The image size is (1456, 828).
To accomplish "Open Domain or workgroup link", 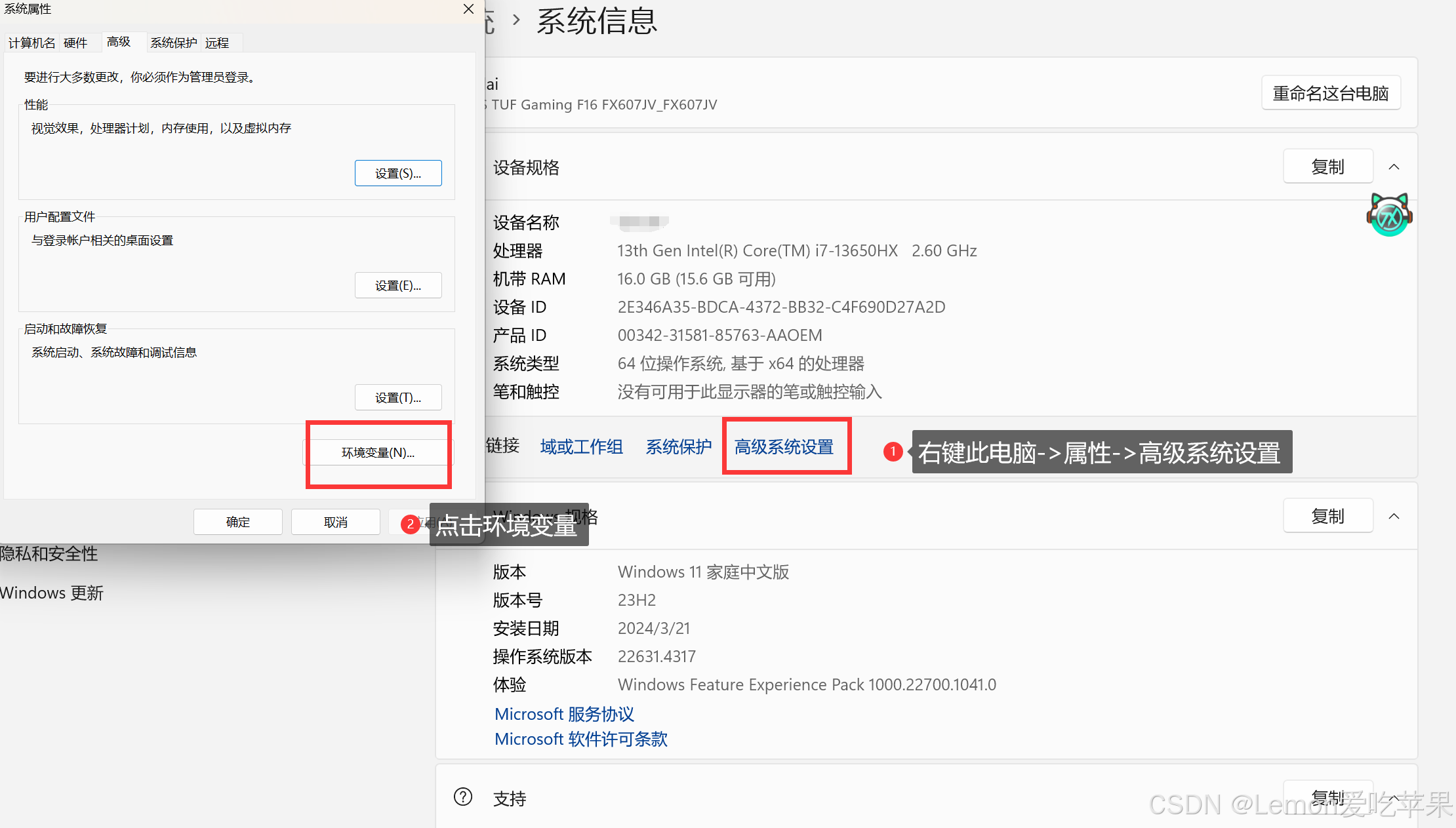I will (581, 446).
